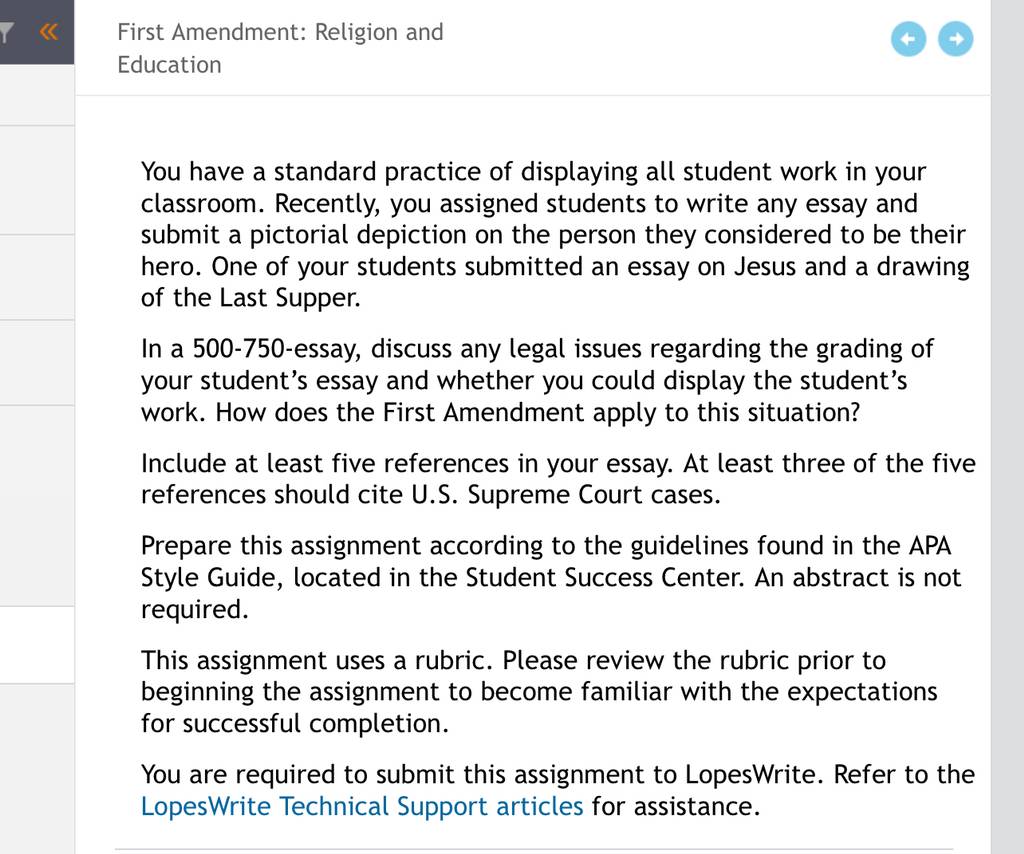Viewport: 1024px width, 854px height.
Task: Click the words 'APA' in the guidelines paragraph
Action: (929, 545)
